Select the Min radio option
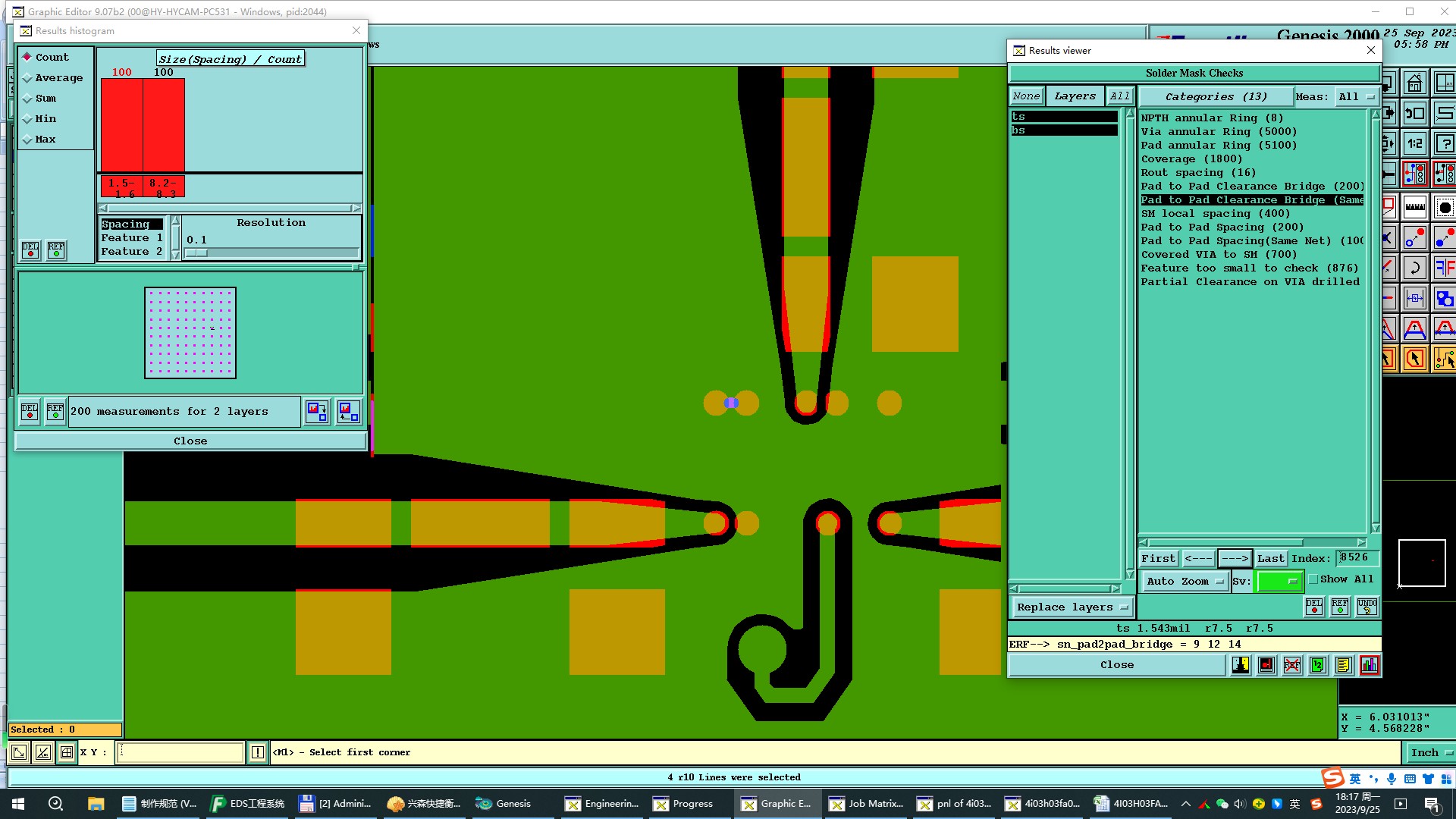 pos(39,118)
